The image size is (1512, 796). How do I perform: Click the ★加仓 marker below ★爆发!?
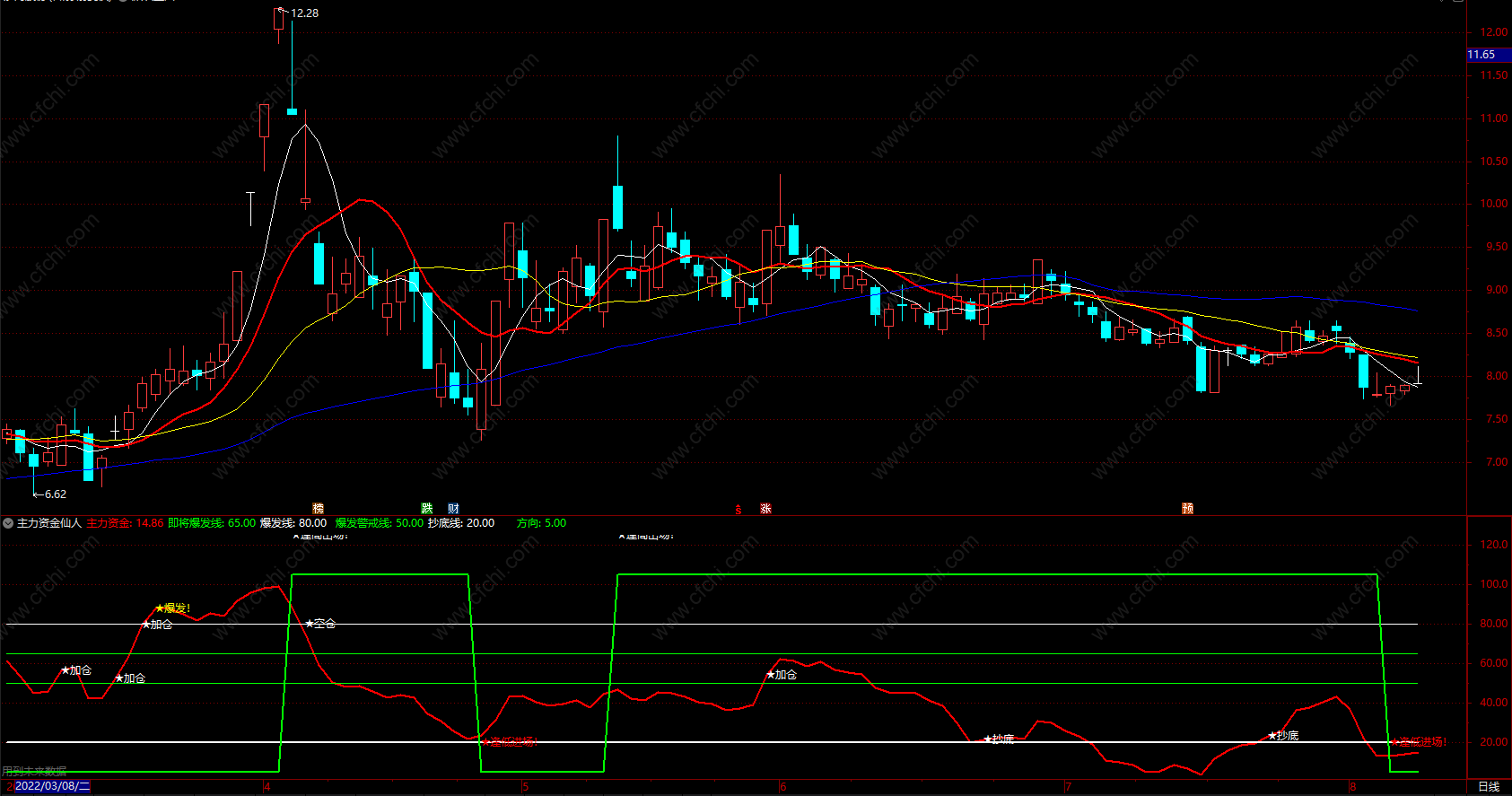pos(158,625)
